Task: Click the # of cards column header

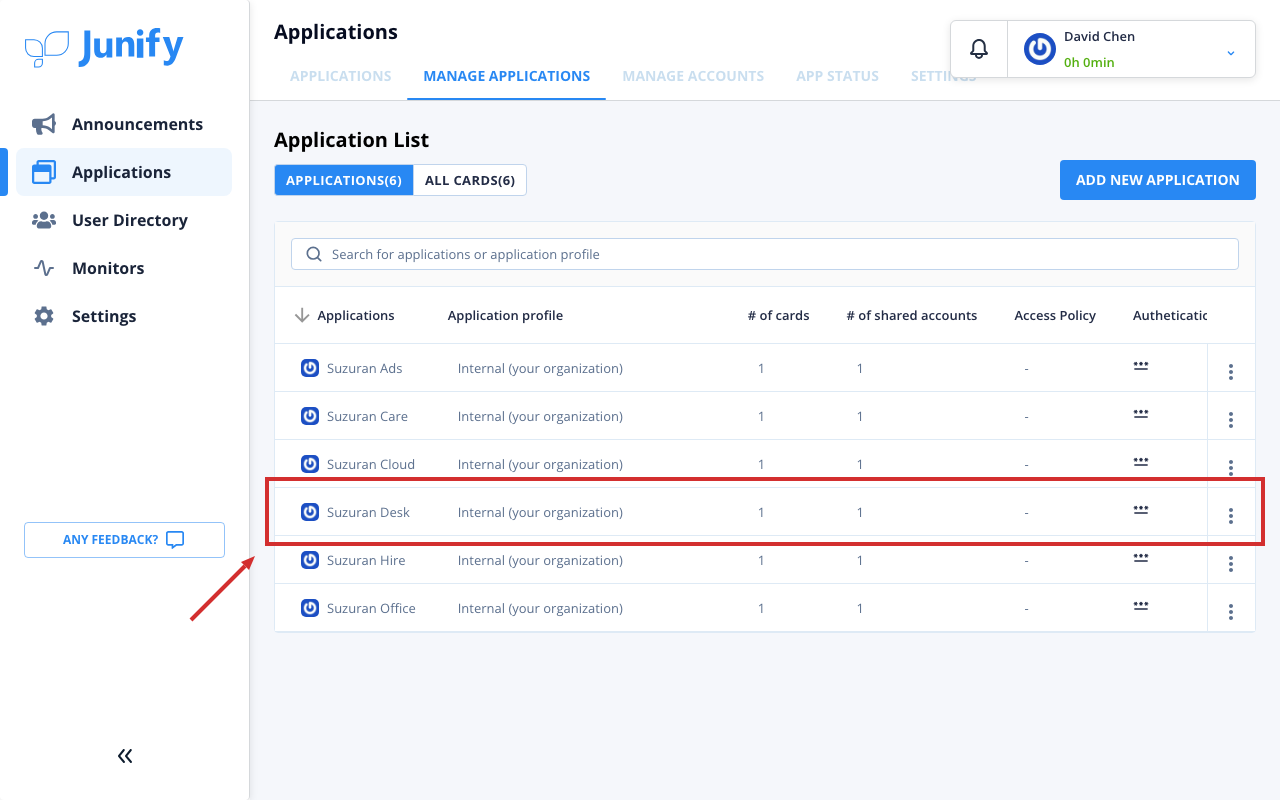Action: (778, 315)
